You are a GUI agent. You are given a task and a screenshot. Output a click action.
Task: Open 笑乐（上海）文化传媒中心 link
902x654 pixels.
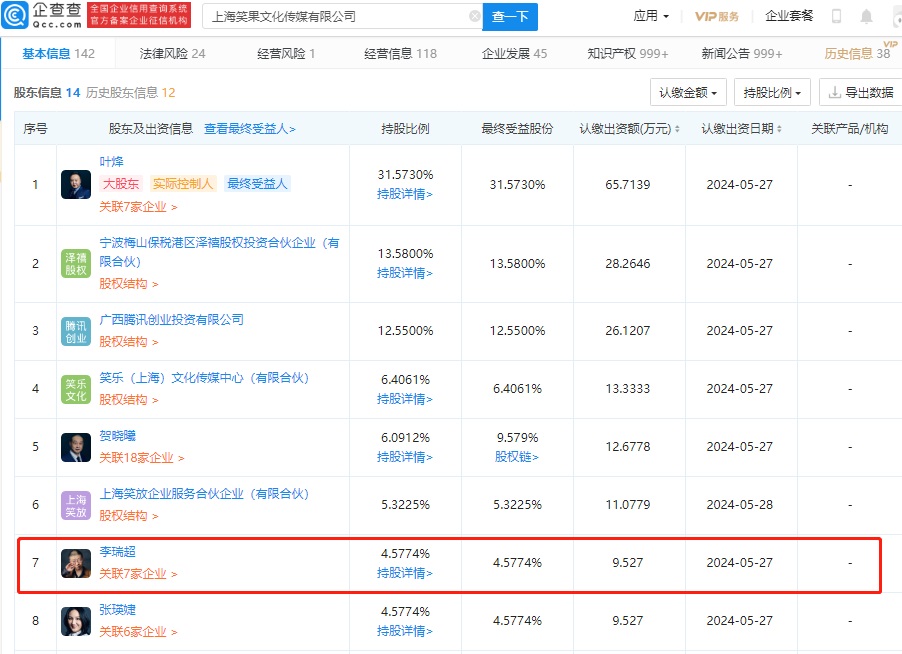pos(204,377)
